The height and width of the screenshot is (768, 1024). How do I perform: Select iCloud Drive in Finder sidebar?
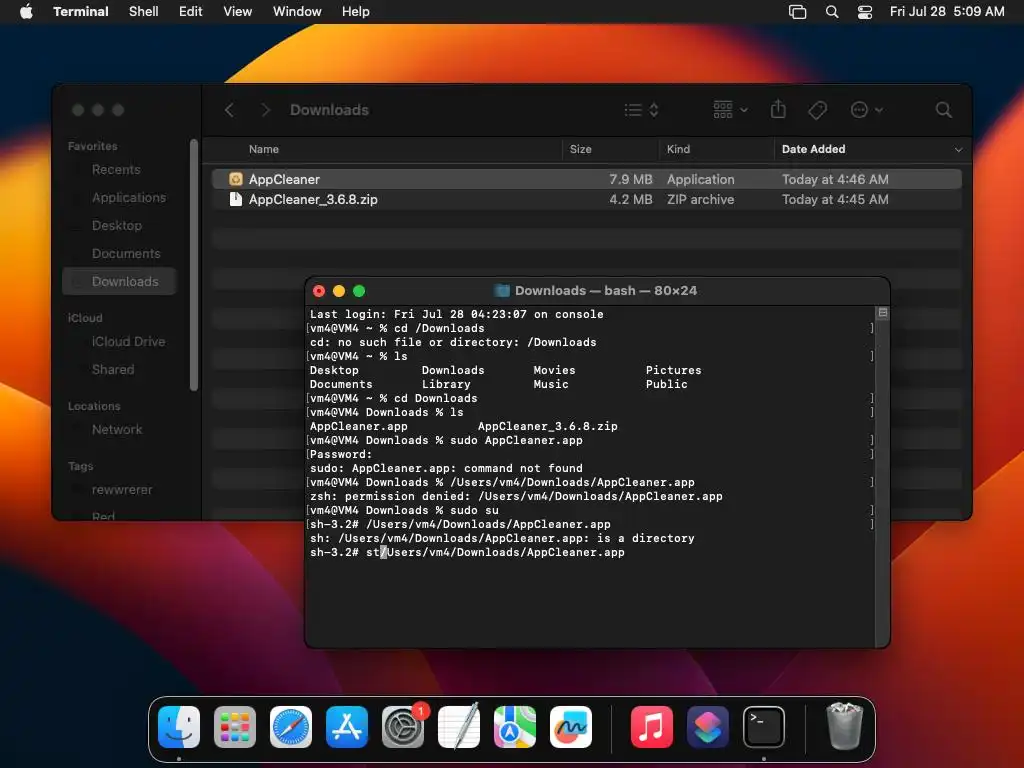click(x=128, y=342)
